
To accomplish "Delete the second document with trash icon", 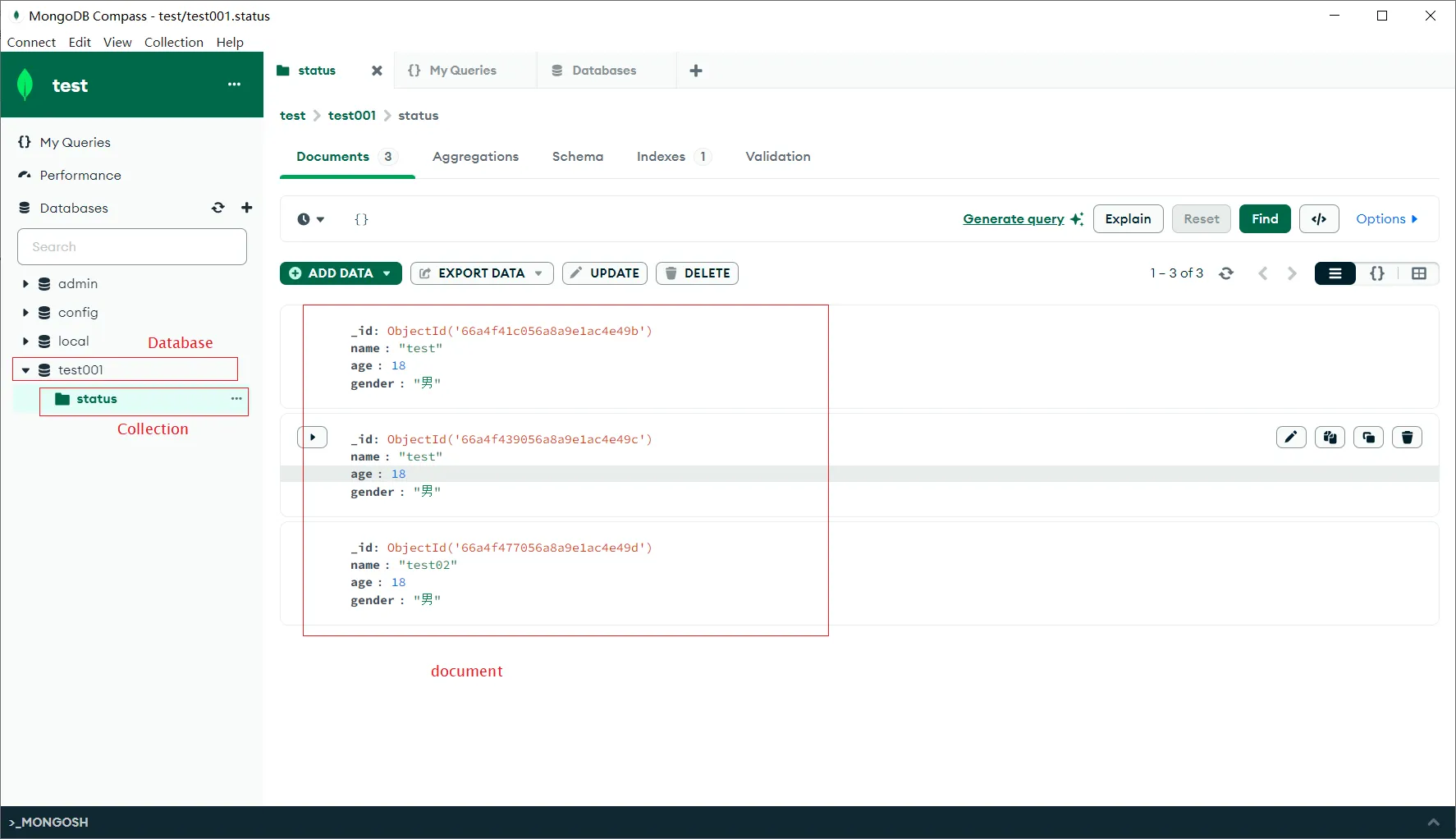I will pos(1407,438).
